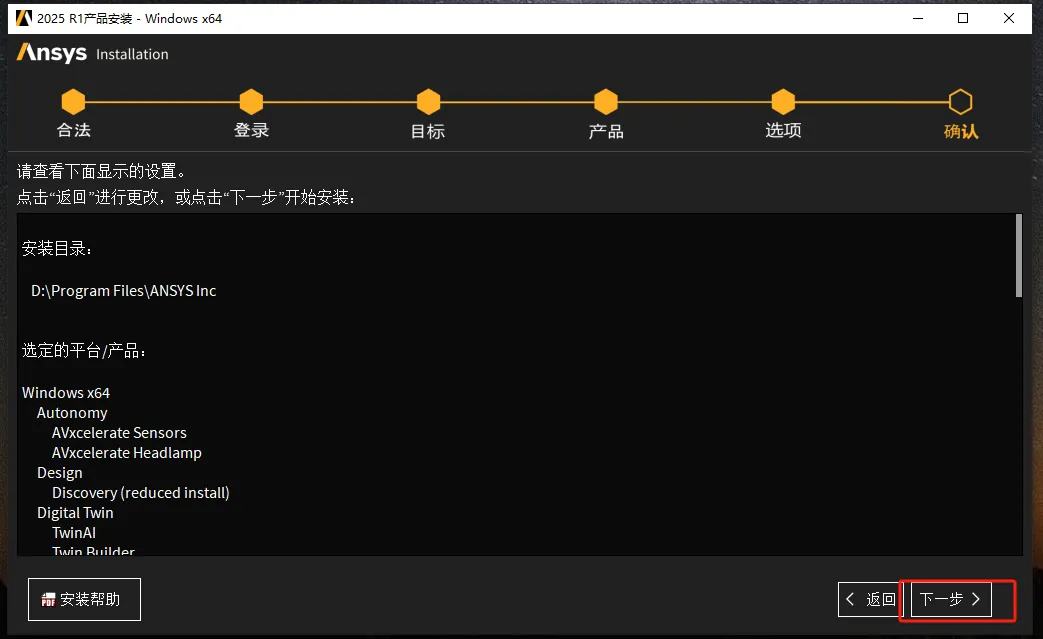Screen dimensions: 1043x639
Task: Click the 选项 step hexagon icon
Action: (x=784, y=102)
